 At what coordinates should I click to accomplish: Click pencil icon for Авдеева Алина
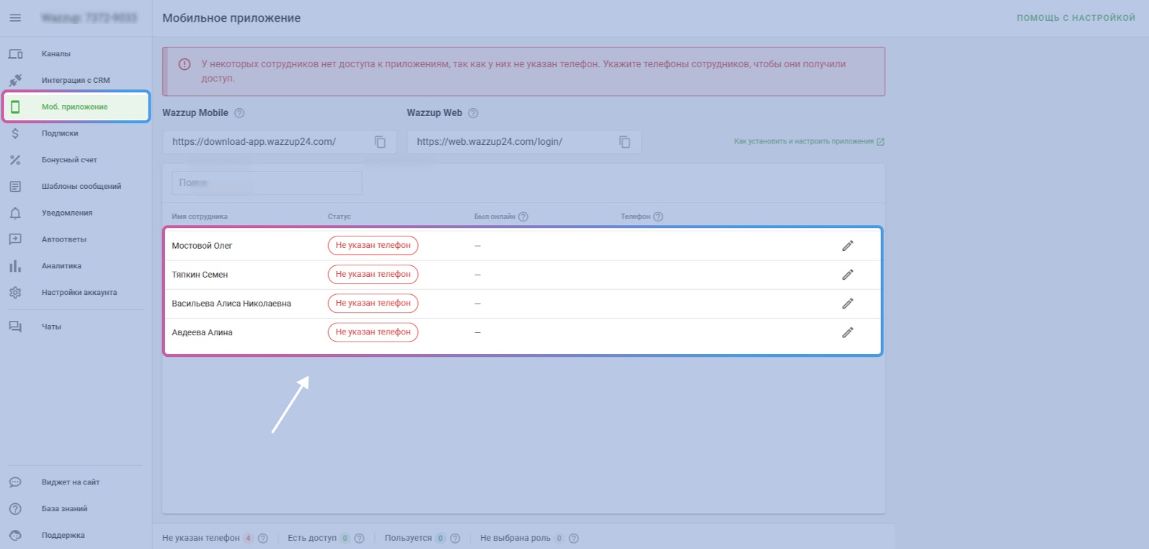coord(847,332)
